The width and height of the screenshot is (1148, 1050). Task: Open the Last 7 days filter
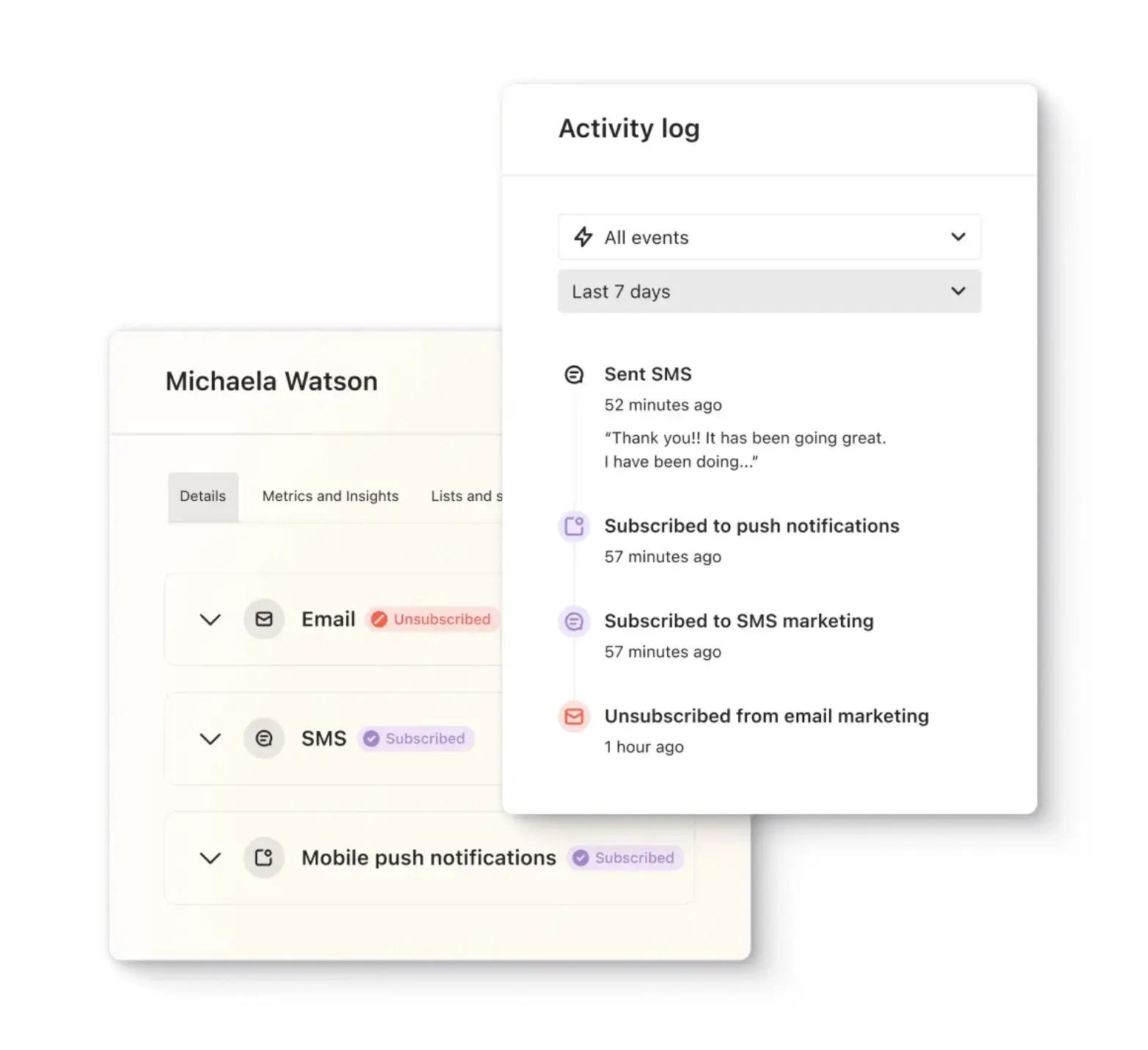coord(769,291)
